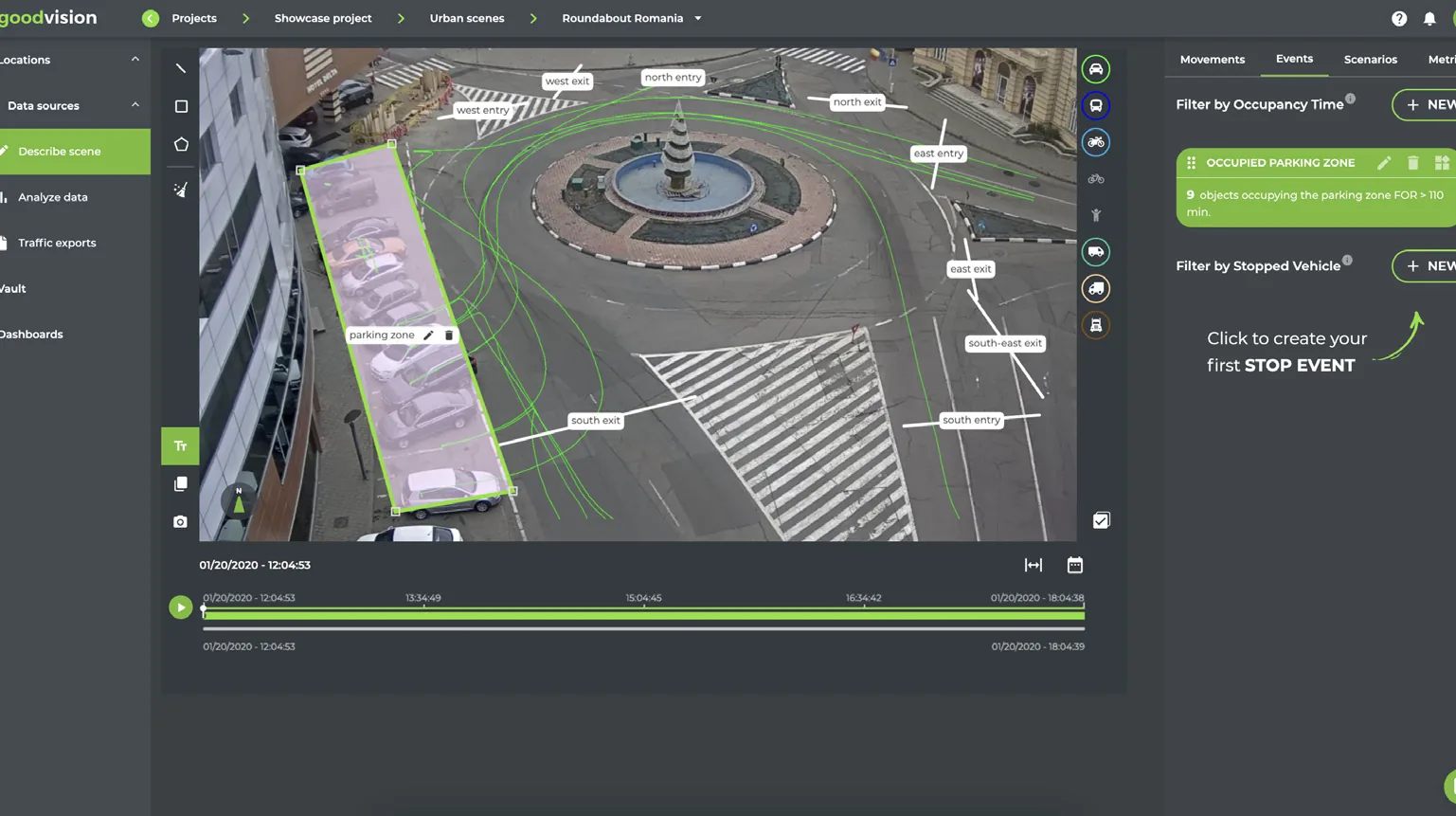Toggle the heavy truck class filter
The height and width of the screenshot is (816, 1456).
point(1096,325)
